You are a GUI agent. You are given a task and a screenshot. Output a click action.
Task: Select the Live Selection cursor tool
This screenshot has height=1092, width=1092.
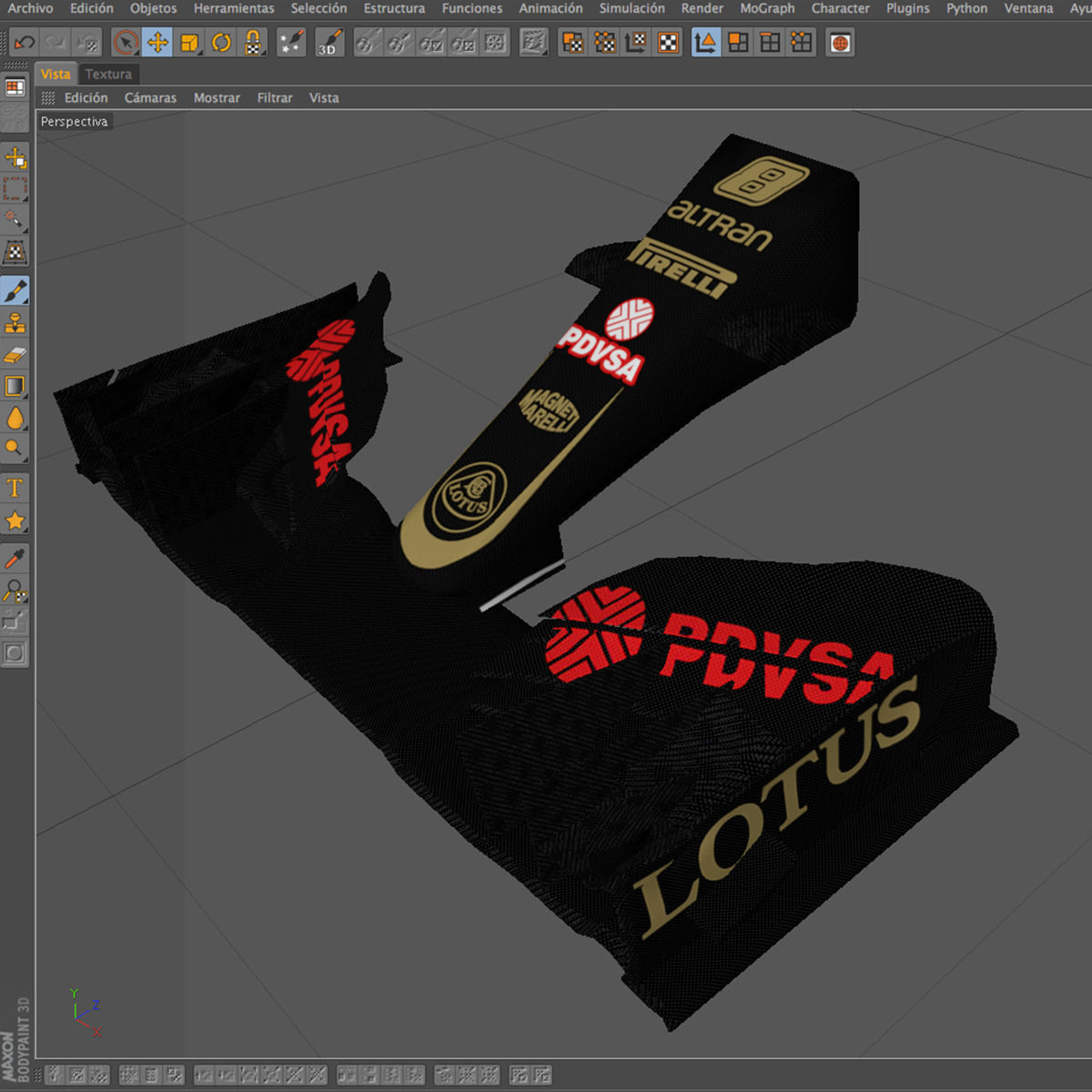[126, 43]
